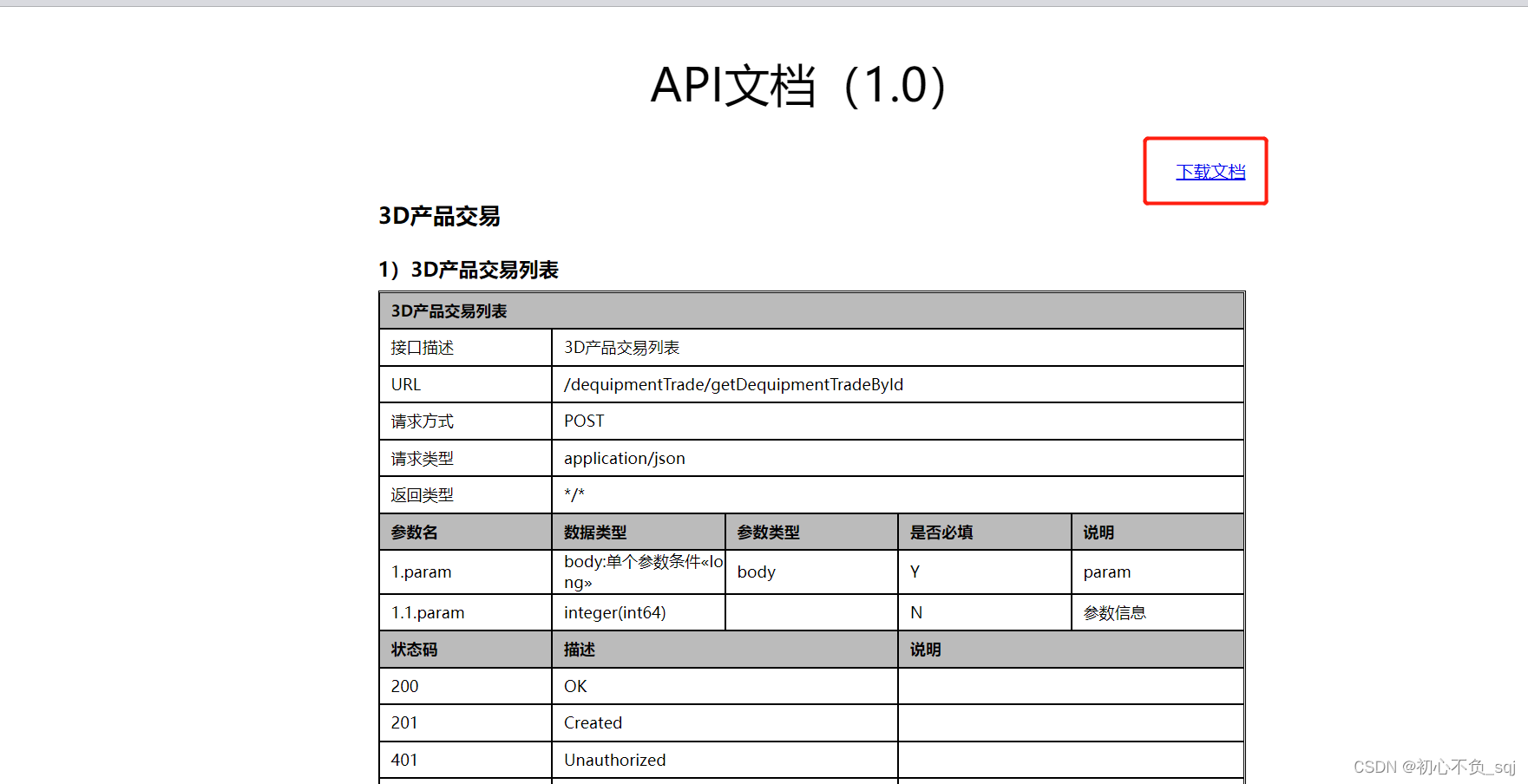Screen dimensions: 1528x784
Task: Click the body:单个参数条件«long» data type cell
Action: coord(638,572)
